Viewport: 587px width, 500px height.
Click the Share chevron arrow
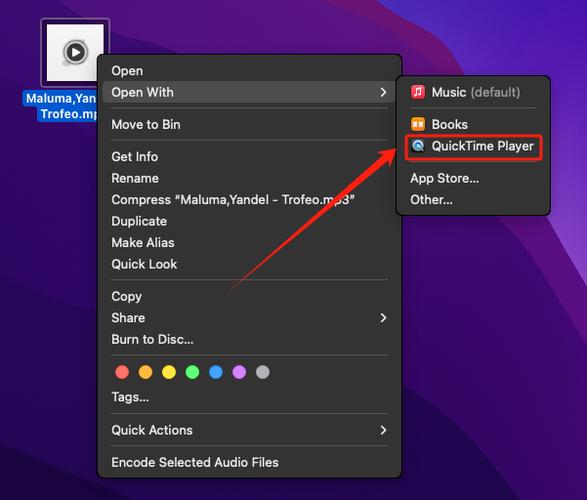pos(383,318)
